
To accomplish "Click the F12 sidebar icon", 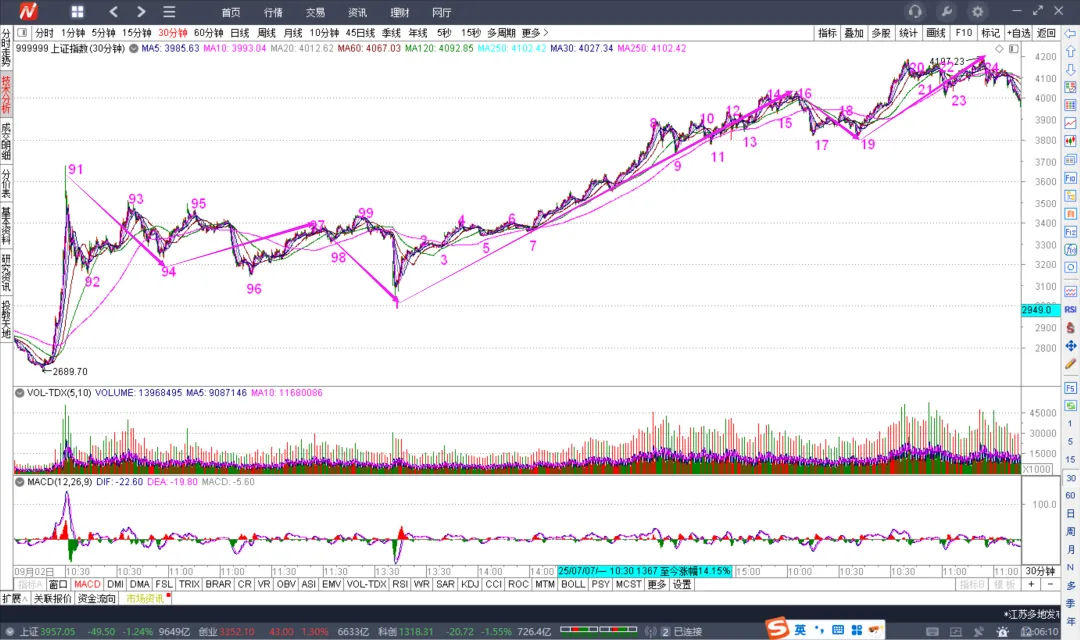I will [x=1070, y=231].
